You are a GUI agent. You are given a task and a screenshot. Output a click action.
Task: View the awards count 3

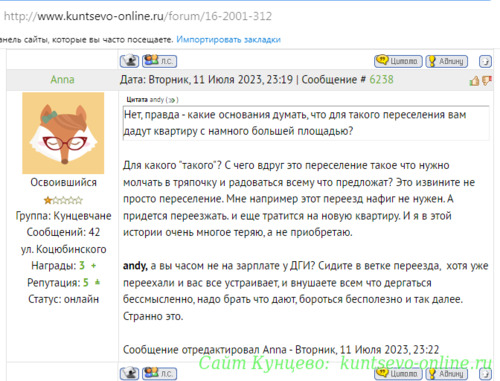82,266
